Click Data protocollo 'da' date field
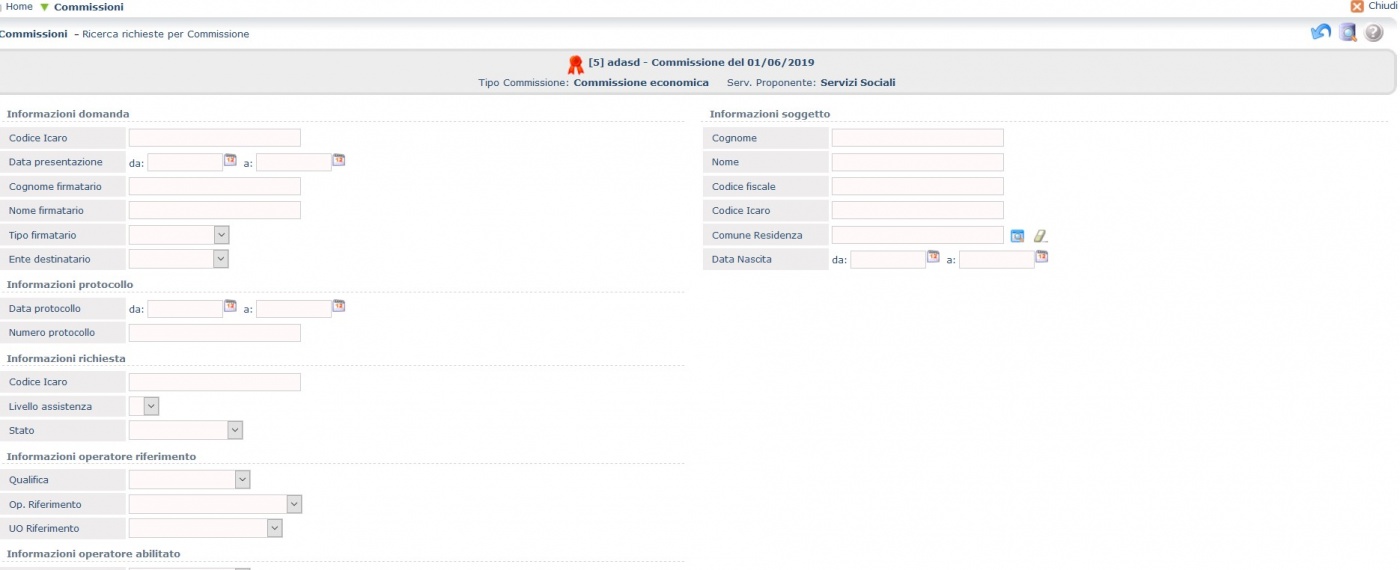Image resolution: width=1400 pixels, height=570 pixels. coord(185,309)
